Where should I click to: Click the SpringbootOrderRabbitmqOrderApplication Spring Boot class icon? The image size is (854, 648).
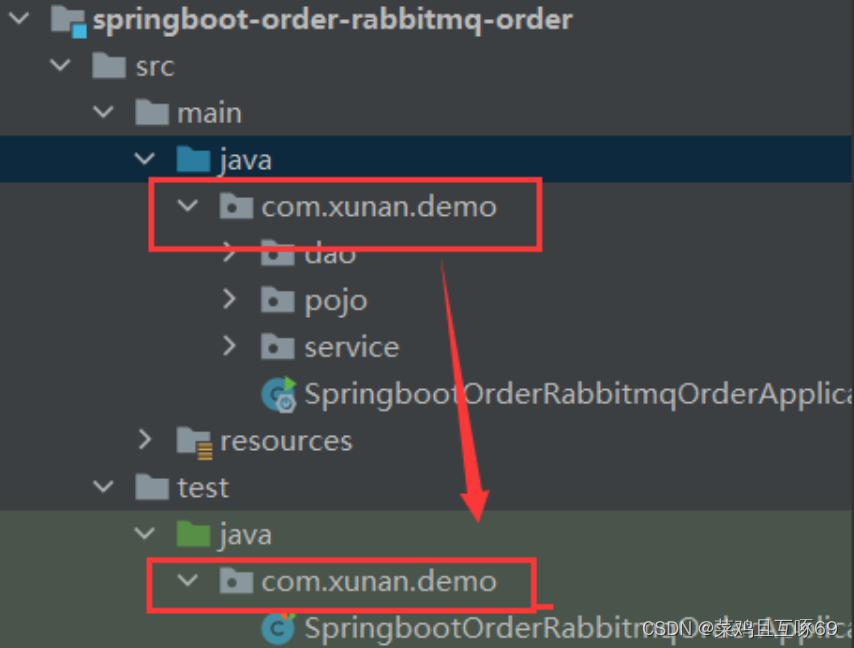tap(279, 393)
